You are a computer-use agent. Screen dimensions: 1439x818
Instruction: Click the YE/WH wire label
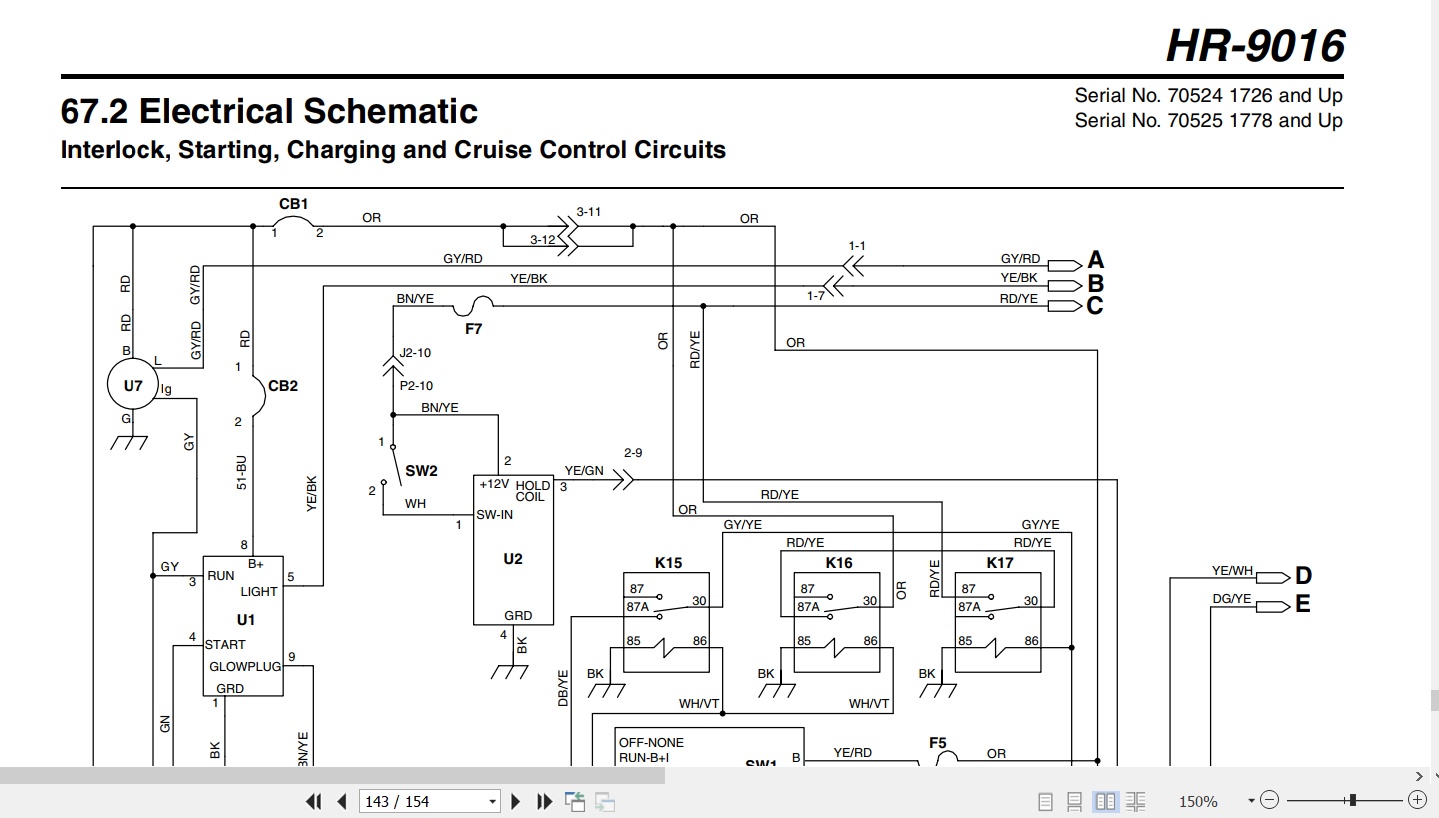tap(1232, 571)
